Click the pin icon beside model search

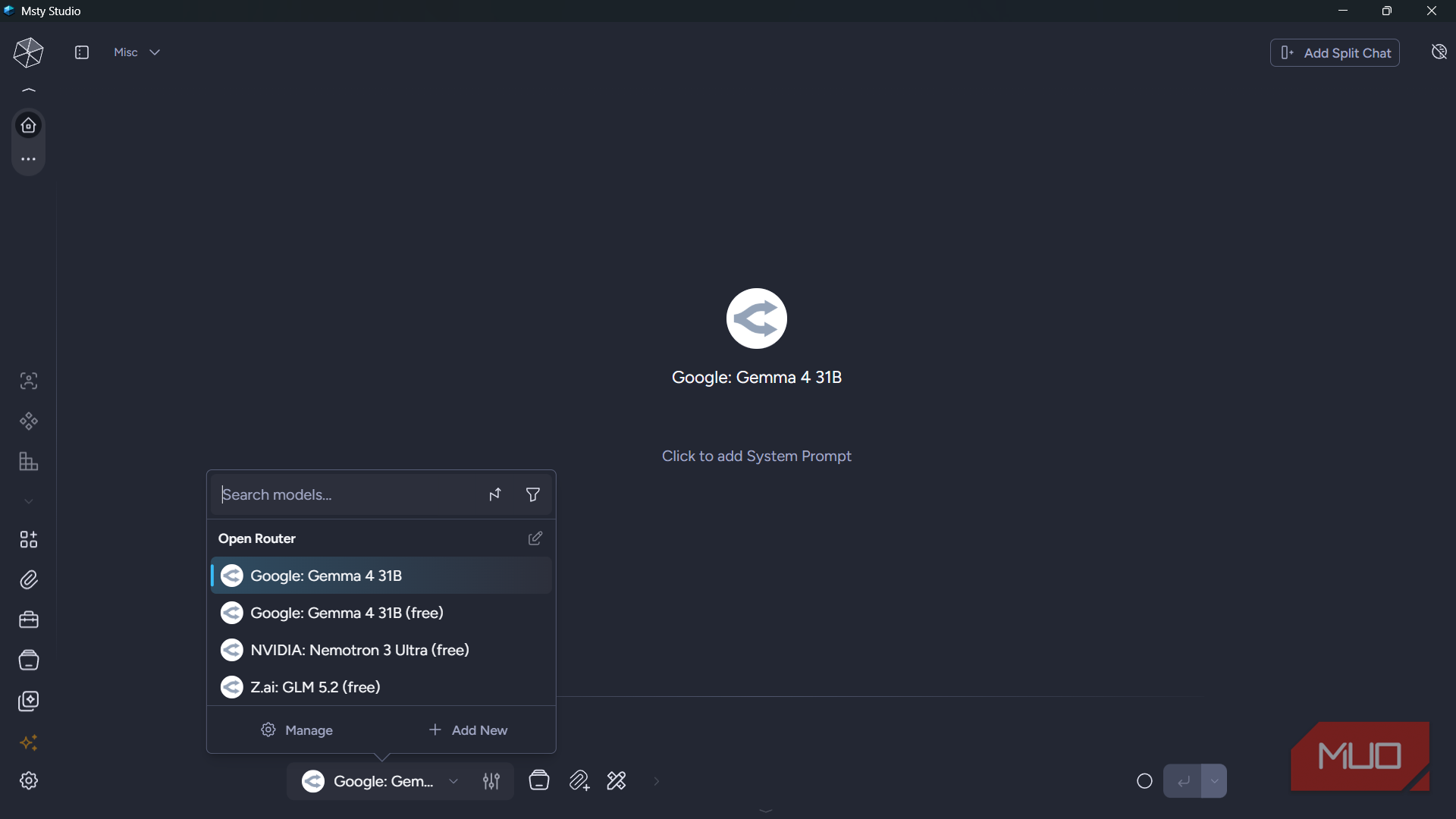click(x=495, y=494)
